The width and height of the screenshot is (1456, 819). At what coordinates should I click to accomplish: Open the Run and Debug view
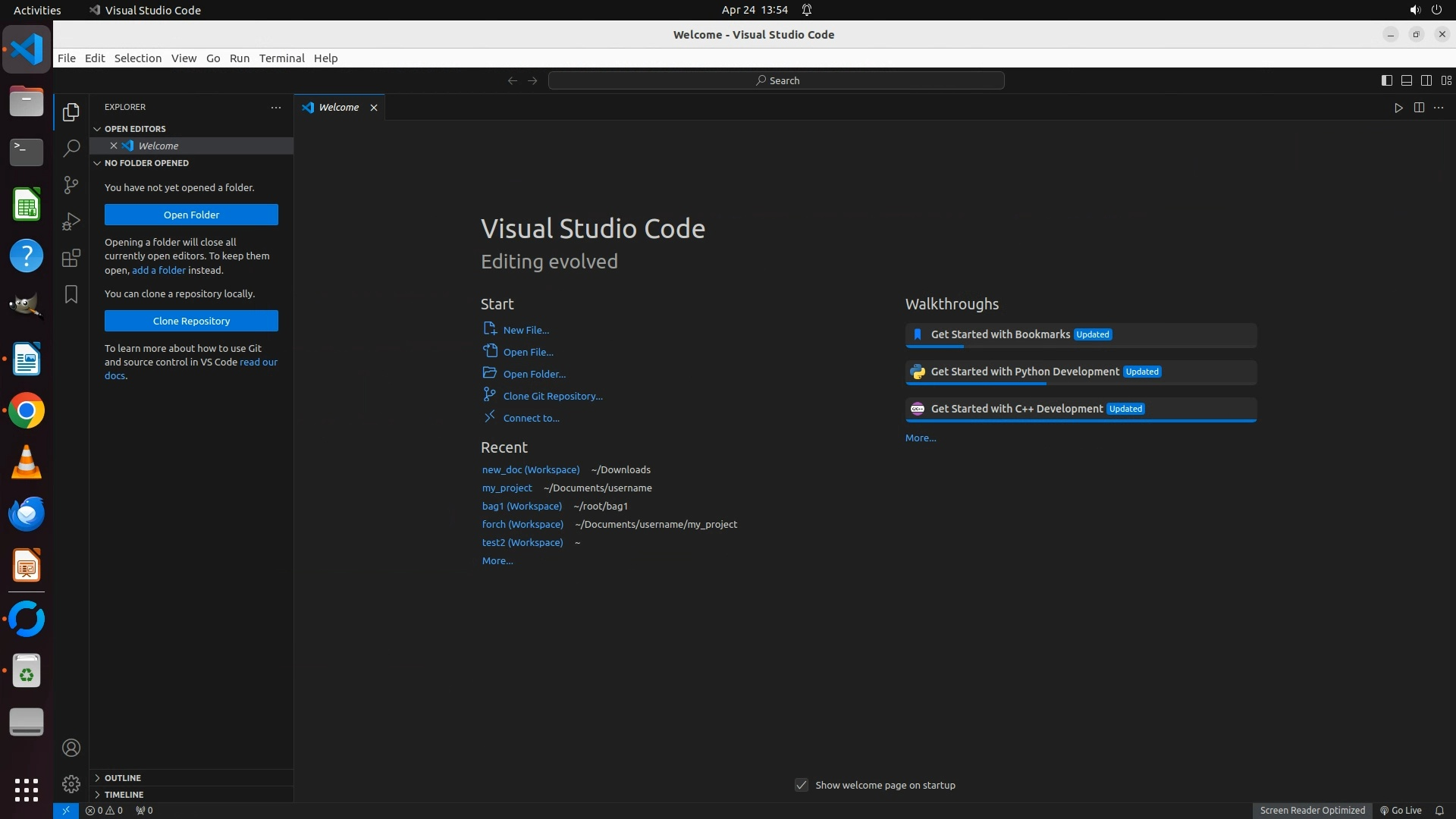pos(71,221)
